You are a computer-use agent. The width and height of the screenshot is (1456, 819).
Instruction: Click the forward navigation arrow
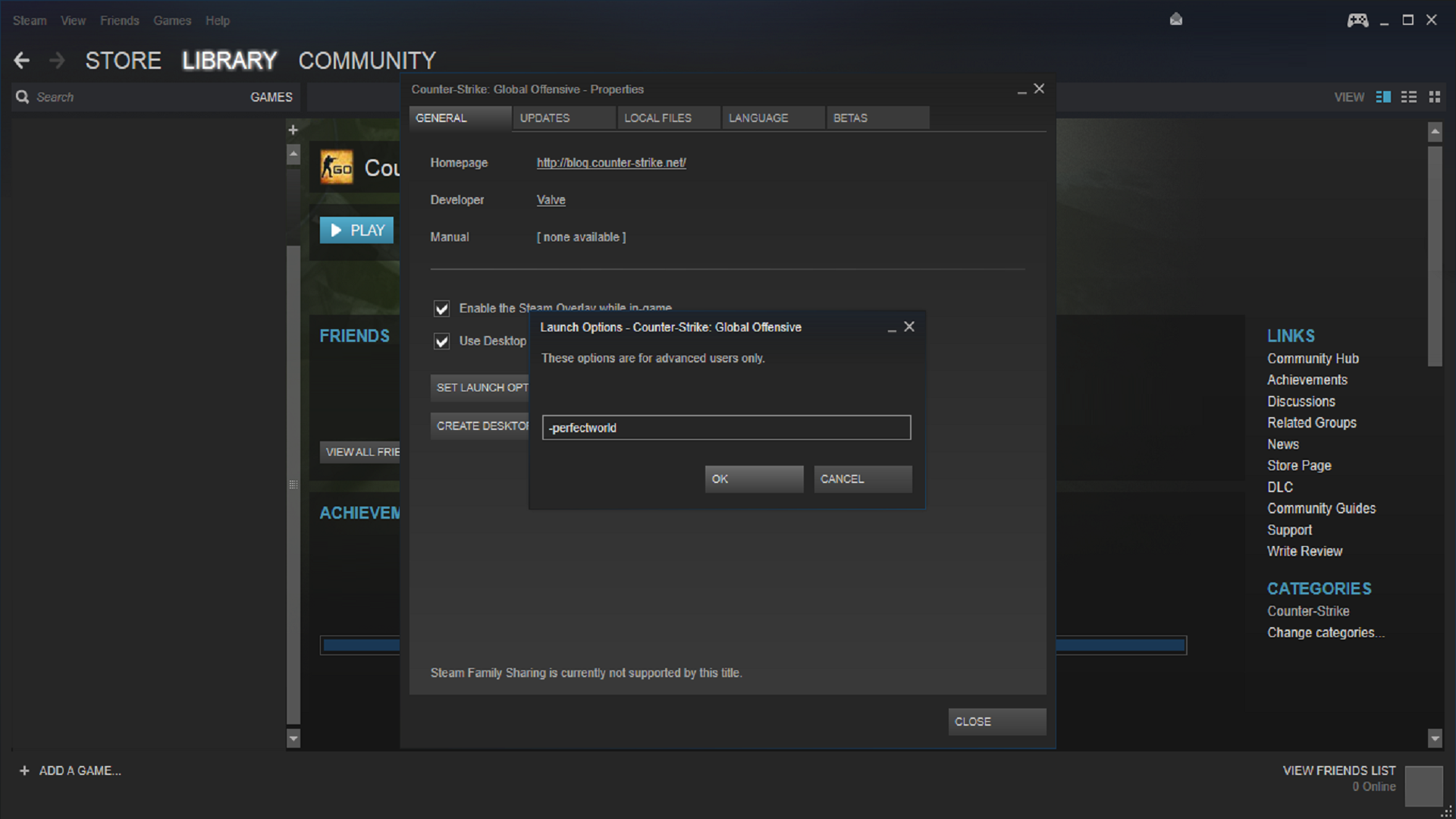[57, 61]
